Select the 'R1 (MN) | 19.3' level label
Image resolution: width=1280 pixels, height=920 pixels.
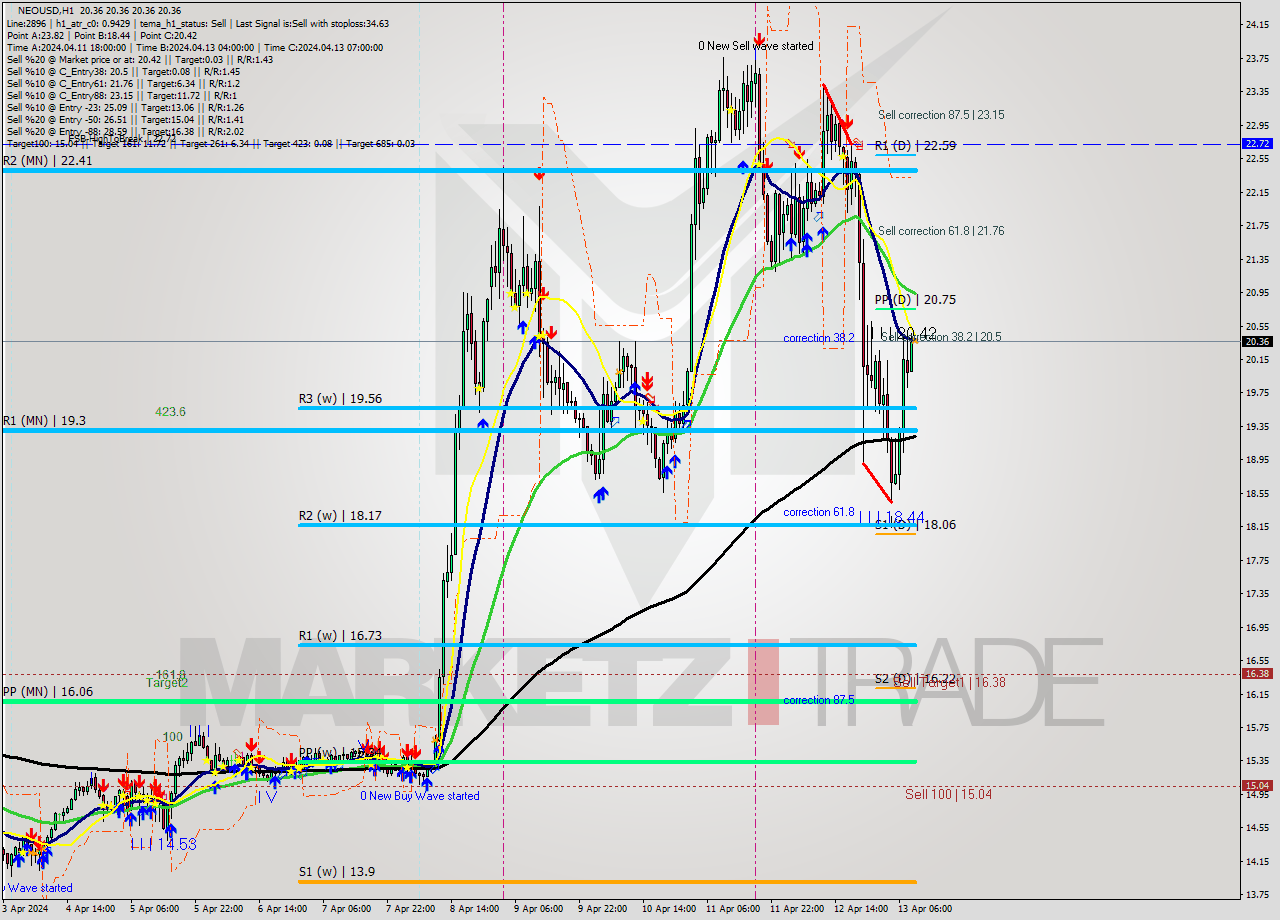(x=44, y=421)
